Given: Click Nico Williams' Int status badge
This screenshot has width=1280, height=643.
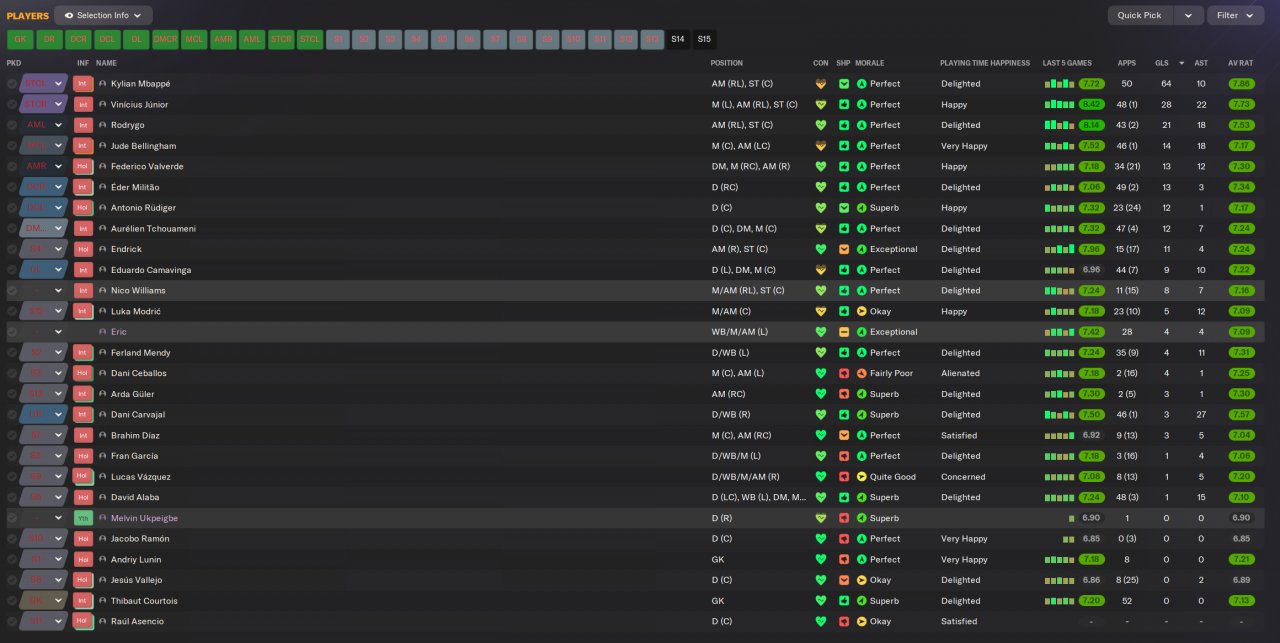Looking at the screenshot, I should (x=83, y=290).
